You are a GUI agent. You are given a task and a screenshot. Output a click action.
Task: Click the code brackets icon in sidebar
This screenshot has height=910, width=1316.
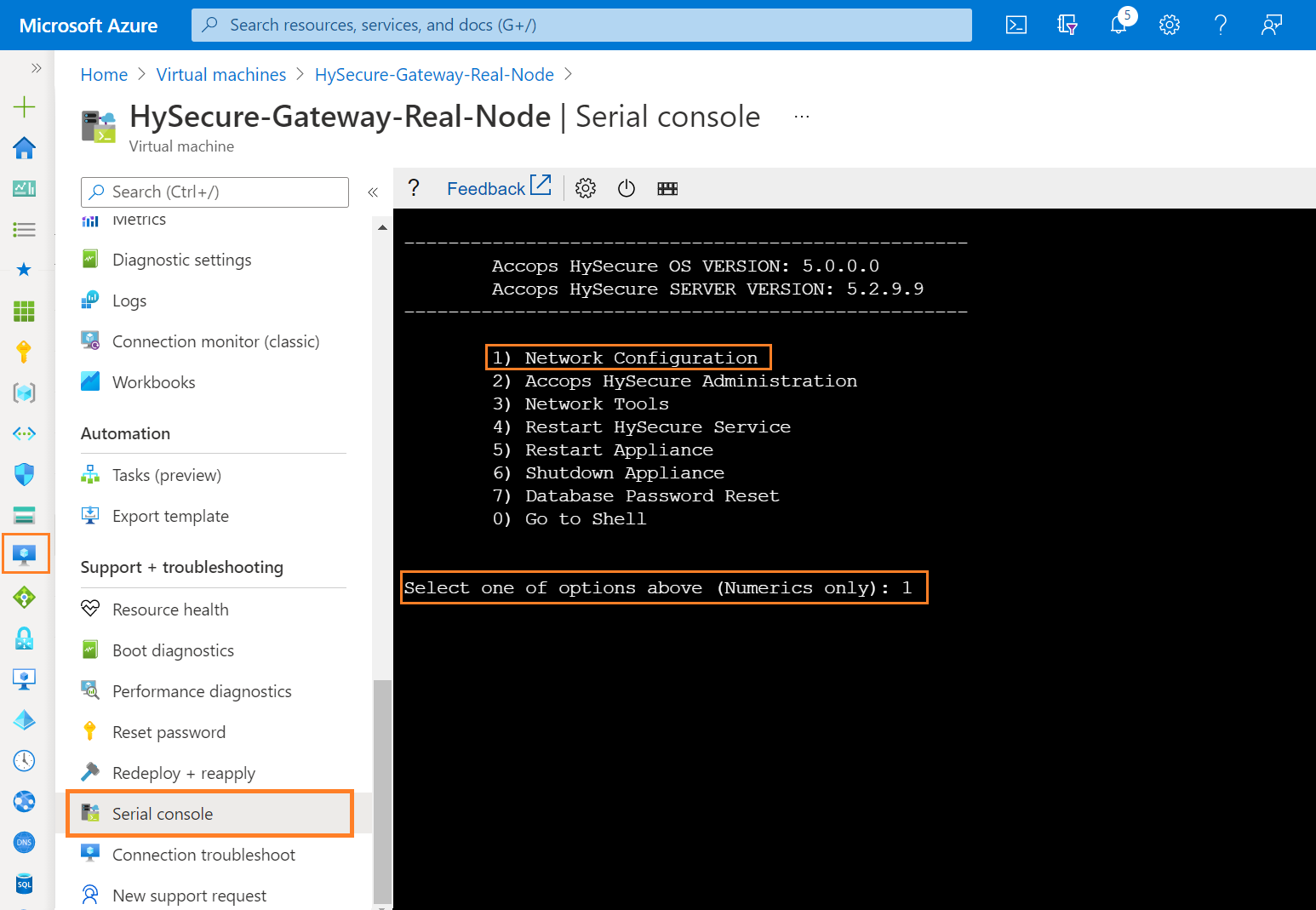coord(24,433)
